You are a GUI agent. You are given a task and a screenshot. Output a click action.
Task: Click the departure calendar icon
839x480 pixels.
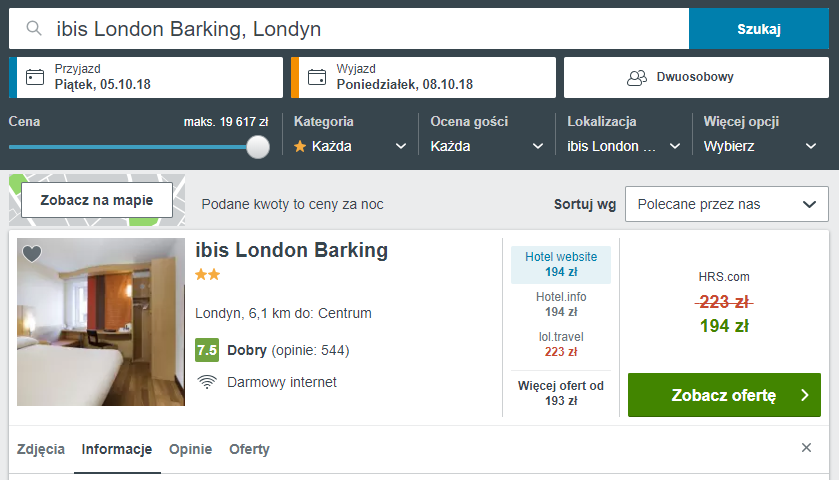(x=317, y=77)
